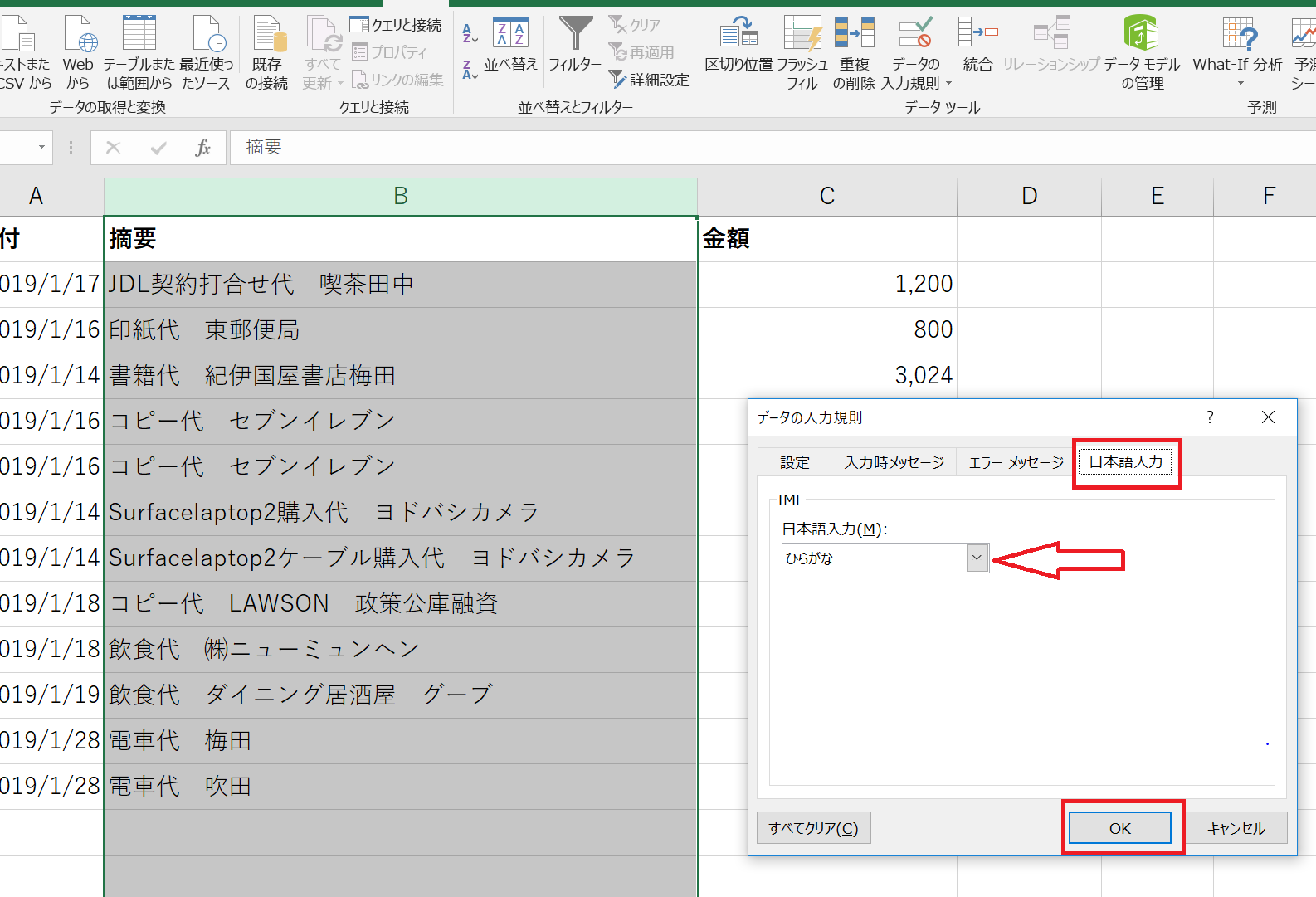This screenshot has width=1316, height=897.
Task: Expand the 日本語入力 IME mode dropdown
Action: point(977,558)
